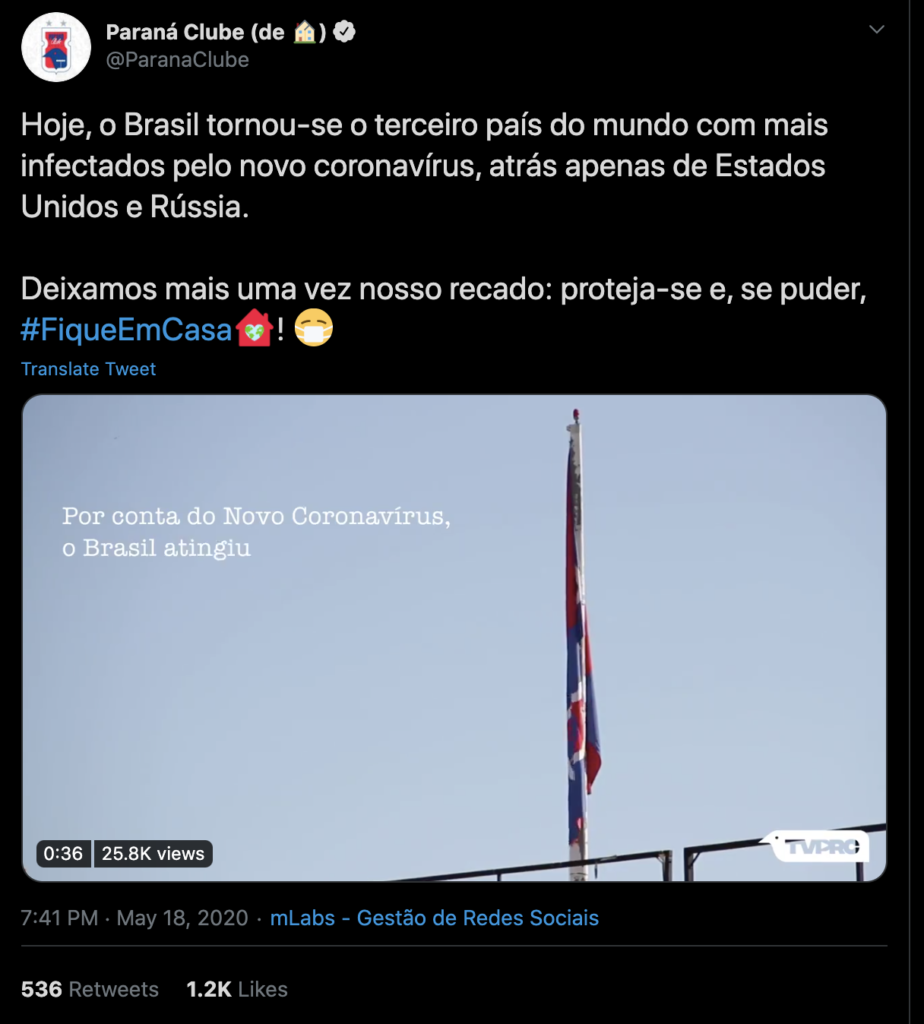
Task: Click the Paraná Clube profile avatar
Action: 57,47
